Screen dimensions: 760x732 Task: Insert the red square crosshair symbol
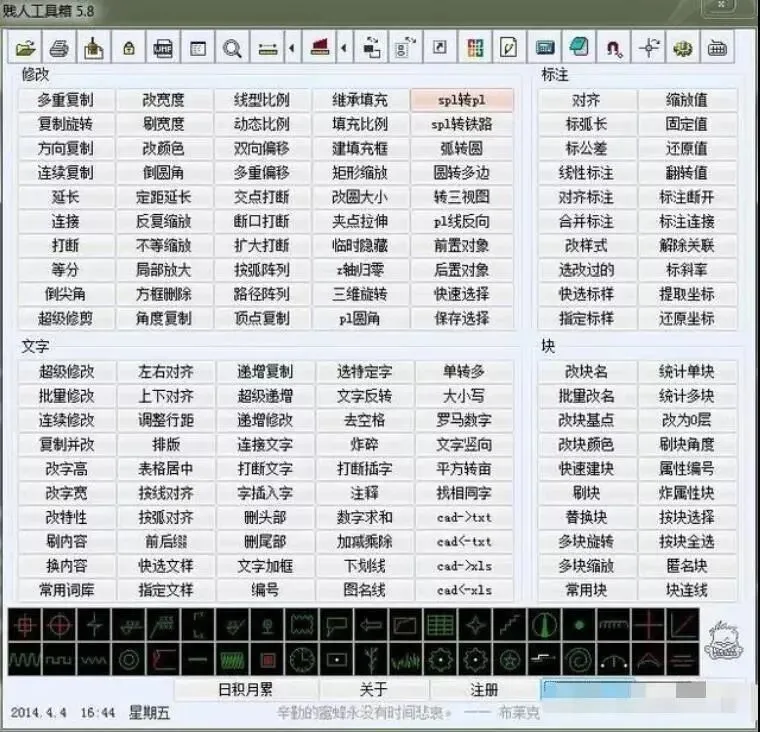25,625
